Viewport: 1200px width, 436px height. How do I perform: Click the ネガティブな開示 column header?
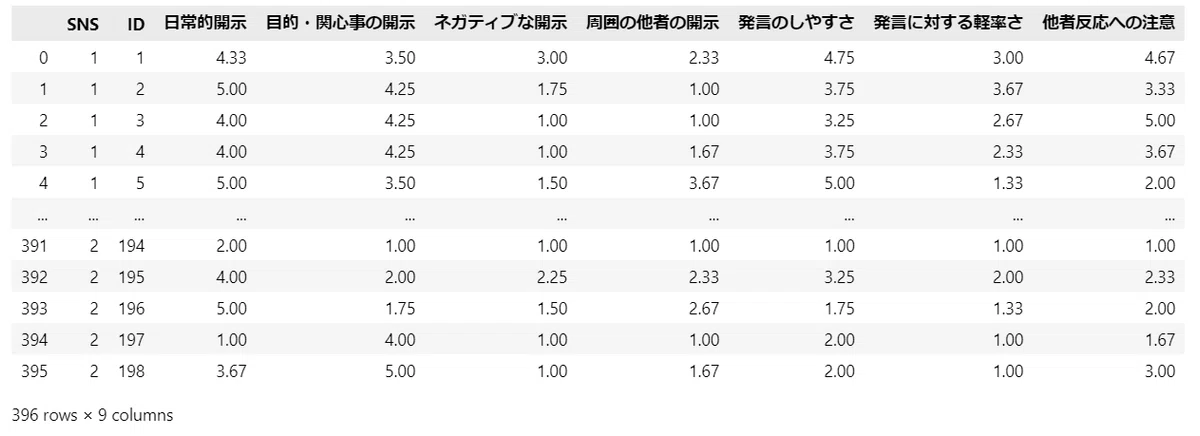(x=501, y=25)
